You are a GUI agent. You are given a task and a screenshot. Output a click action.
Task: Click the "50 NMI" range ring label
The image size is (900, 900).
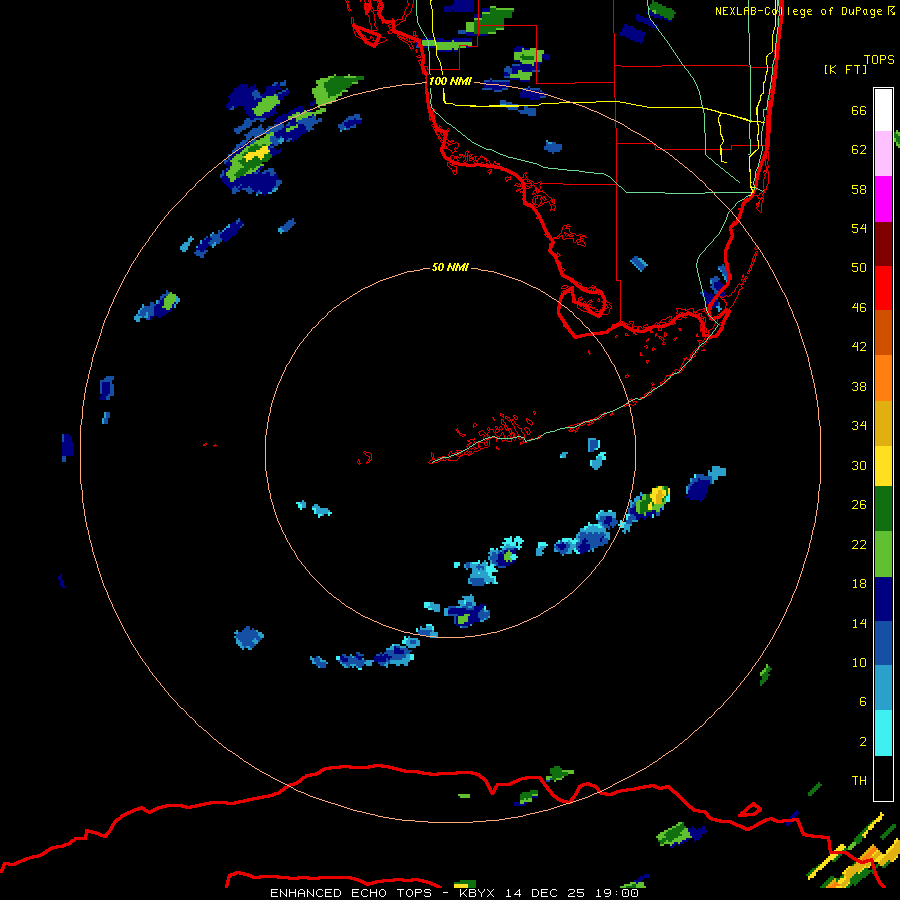click(450, 267)
